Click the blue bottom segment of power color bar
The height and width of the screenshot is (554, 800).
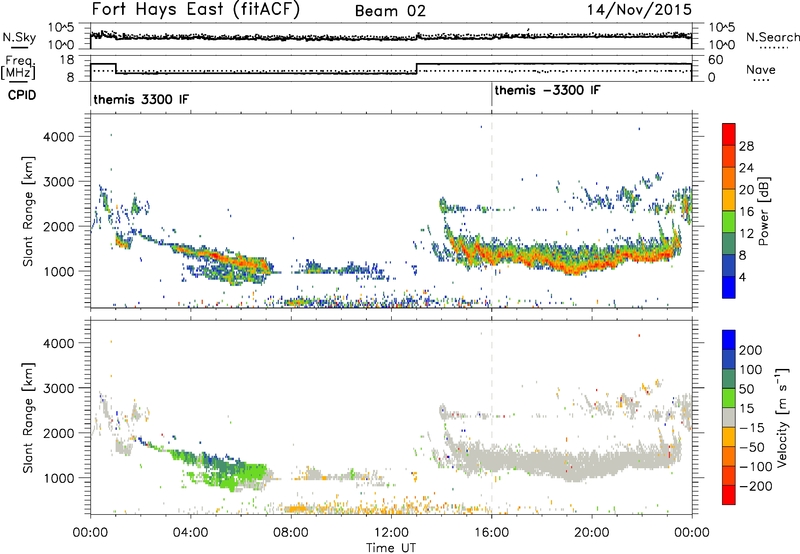coord(729,287)
